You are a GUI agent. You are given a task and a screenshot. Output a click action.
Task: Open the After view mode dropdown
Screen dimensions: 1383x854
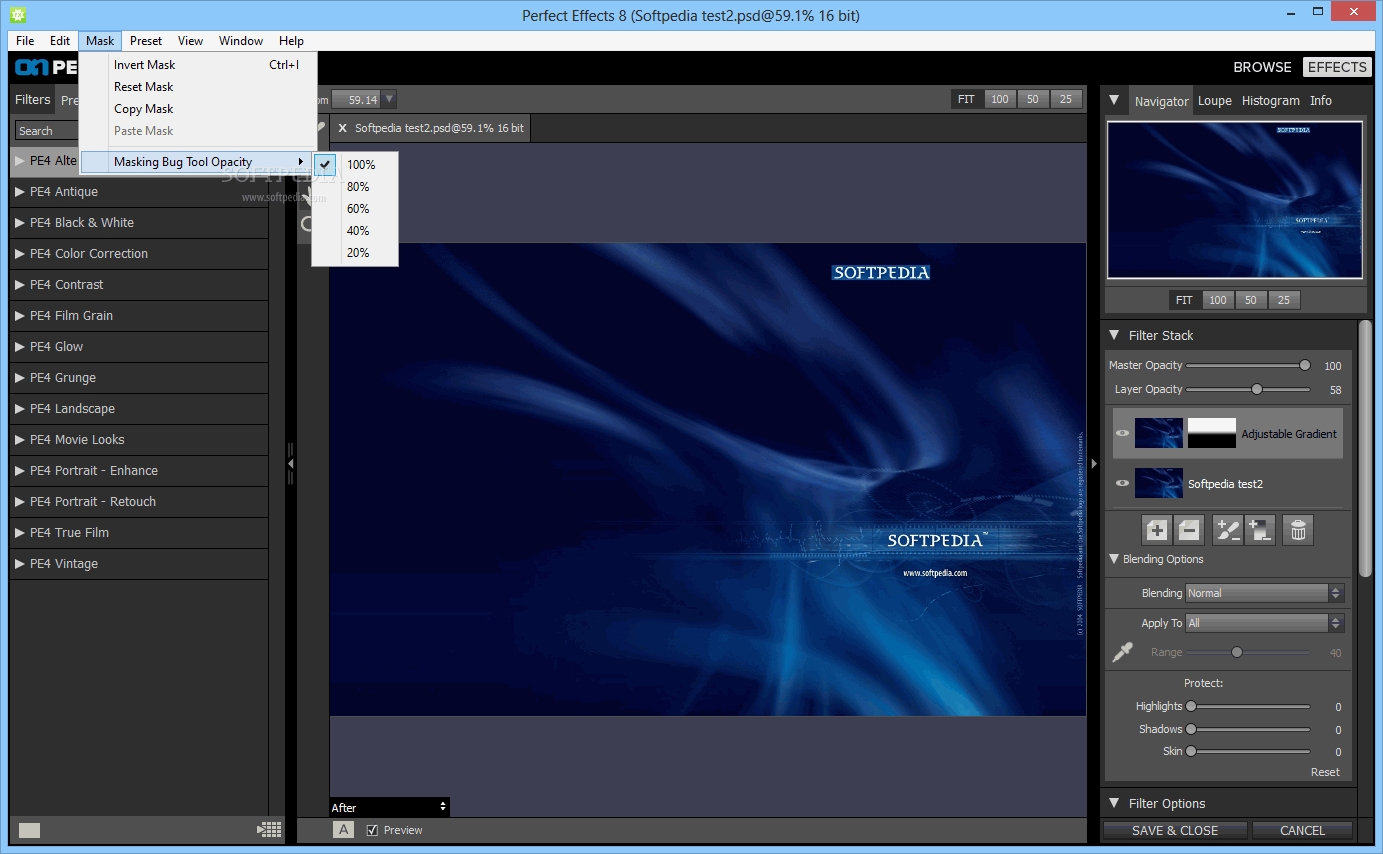click(x=389, y=807)
